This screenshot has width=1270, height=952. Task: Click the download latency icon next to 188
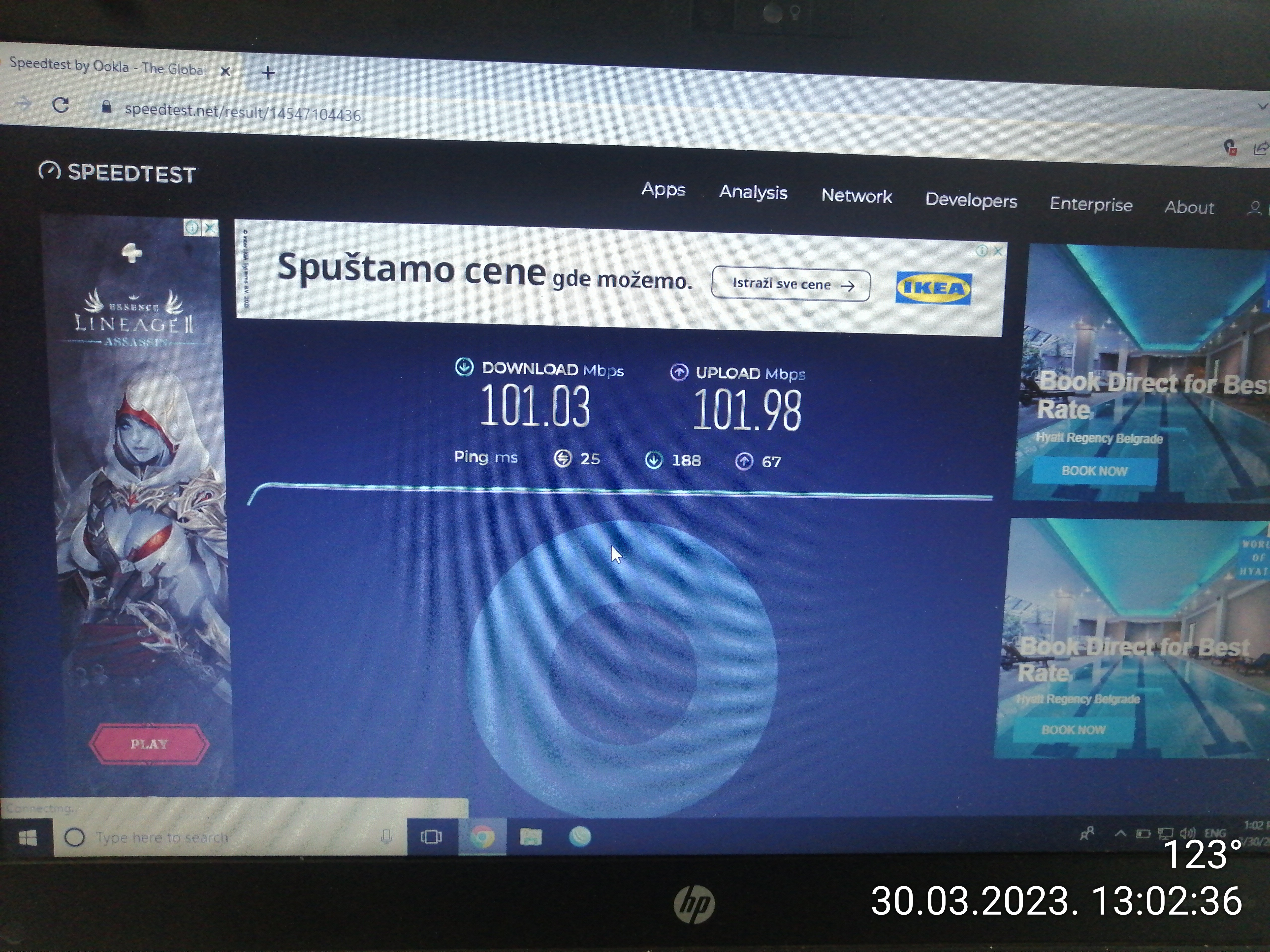coord(654,460)
